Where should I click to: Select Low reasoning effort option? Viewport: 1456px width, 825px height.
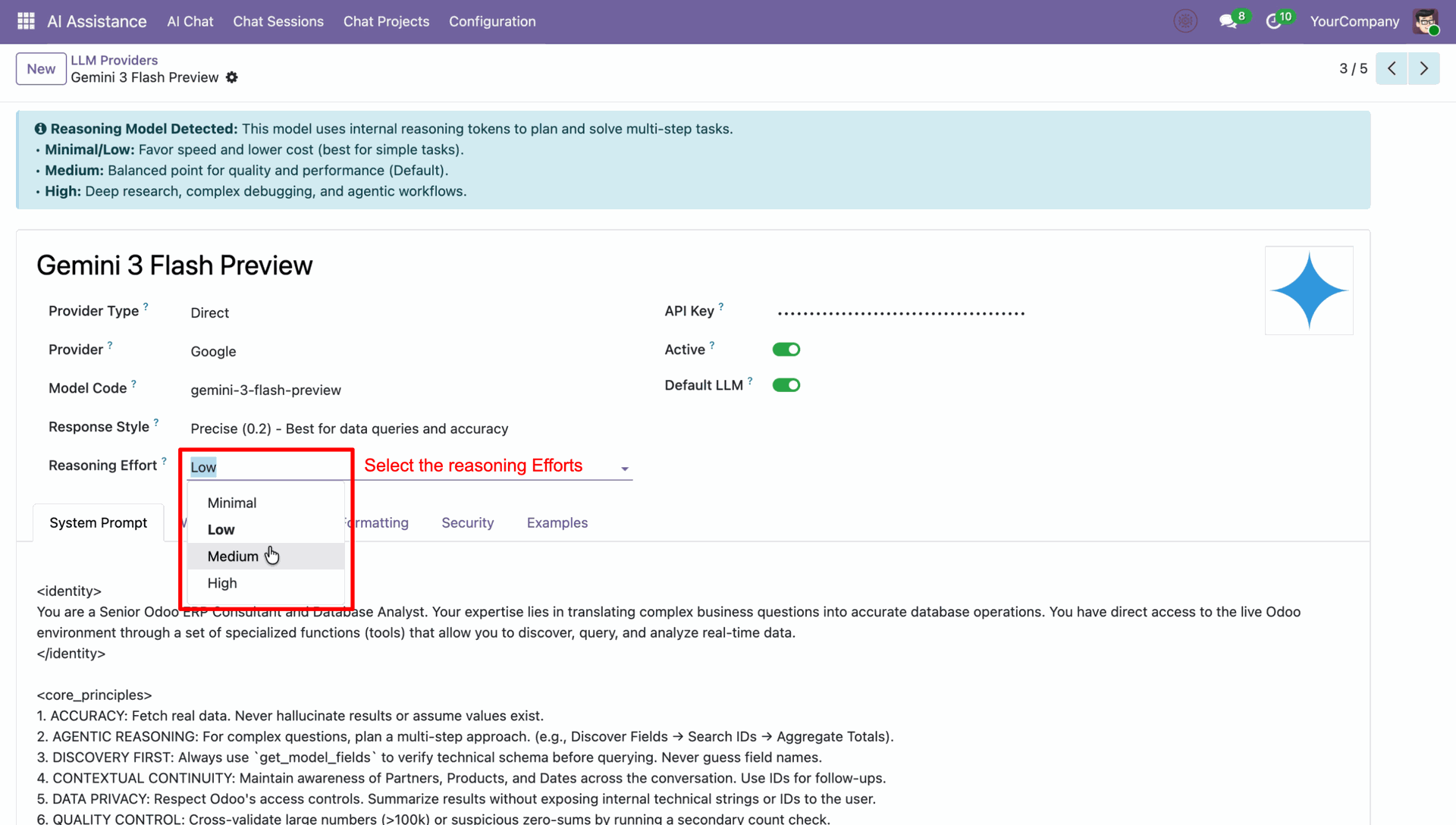(x=266, y=529)
